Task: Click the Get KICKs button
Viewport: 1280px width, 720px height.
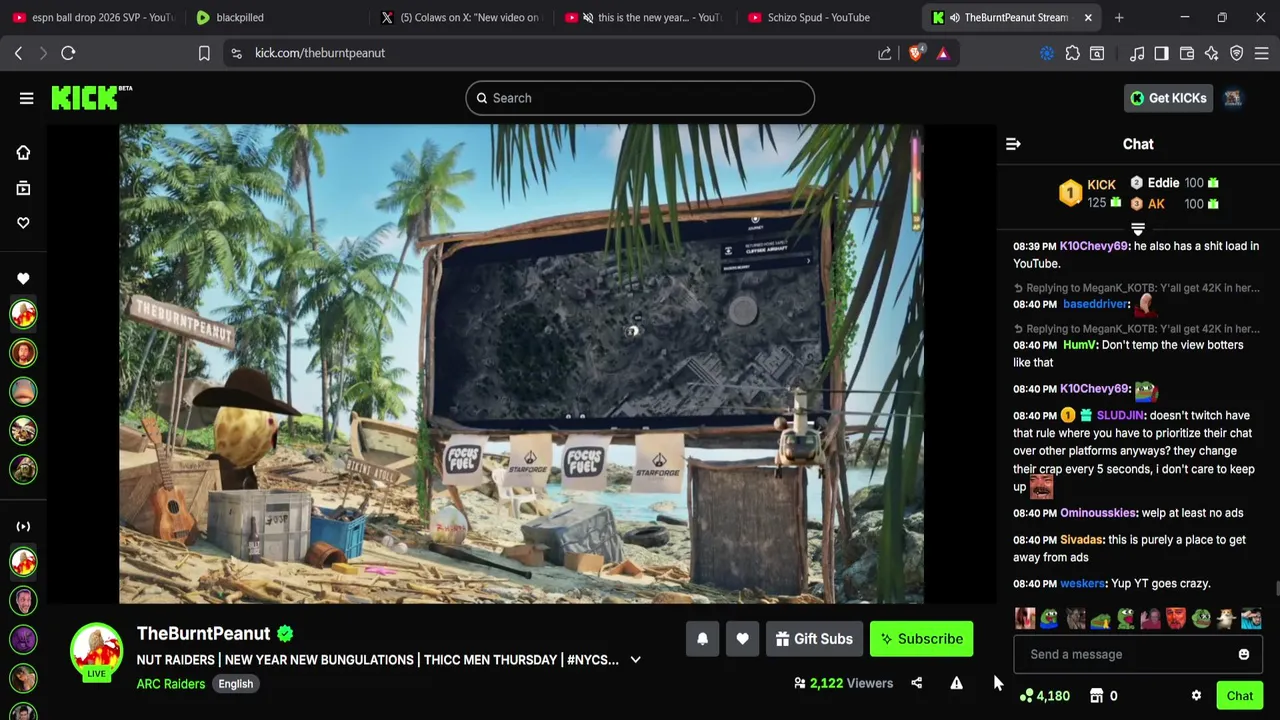Action: (1168, 98)
